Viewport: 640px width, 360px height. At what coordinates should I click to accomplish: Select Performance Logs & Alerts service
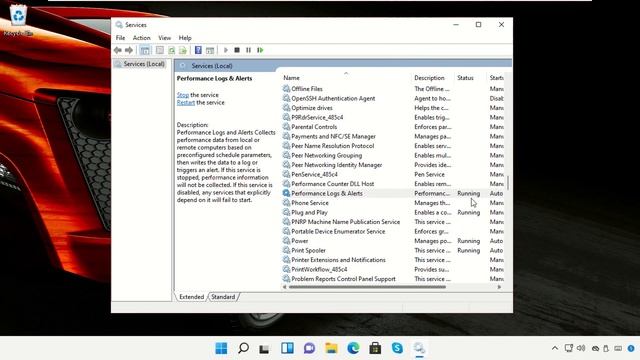point(327,193)
